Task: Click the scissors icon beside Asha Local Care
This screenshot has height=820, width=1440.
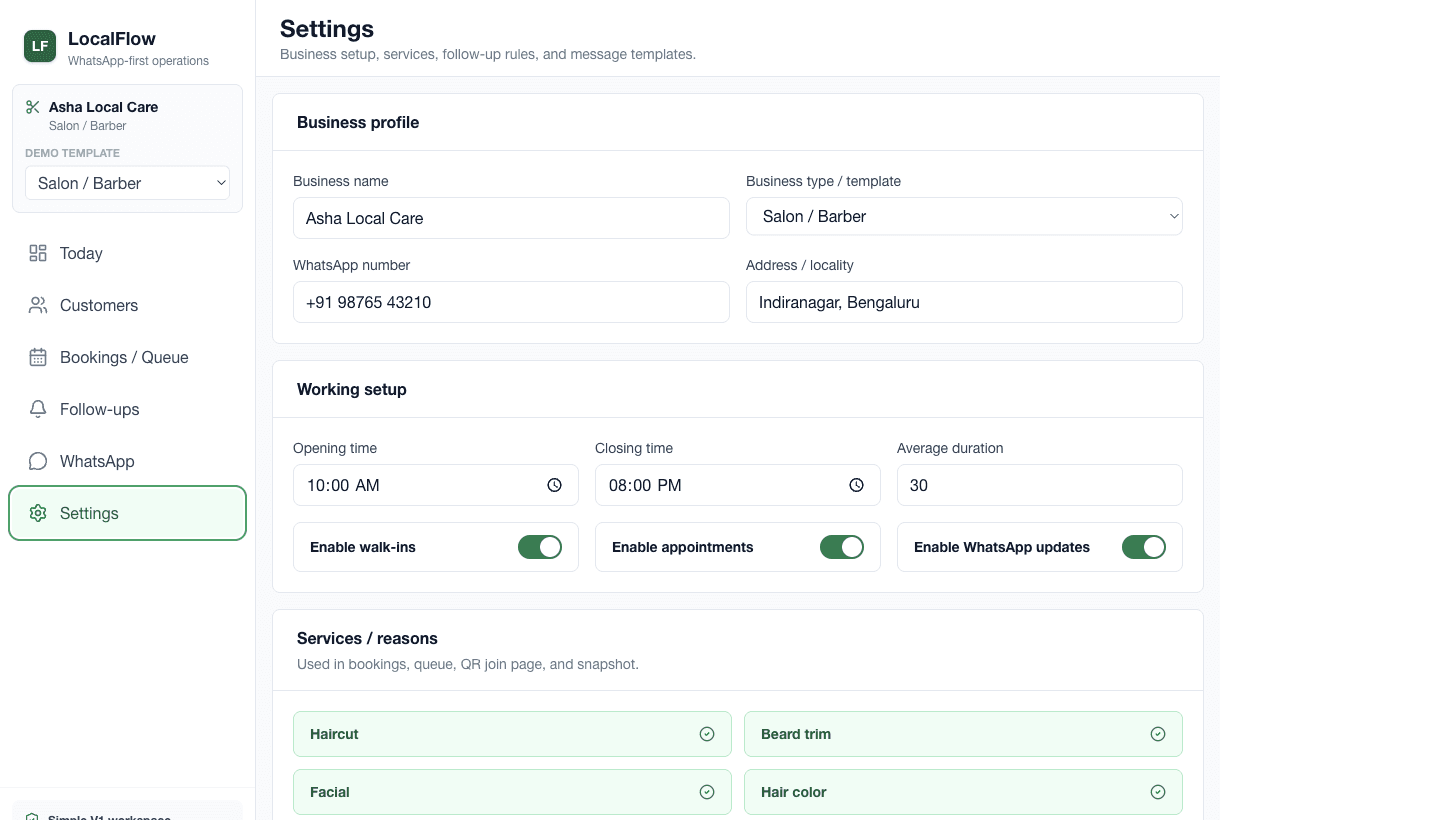Action: point(33,107)
